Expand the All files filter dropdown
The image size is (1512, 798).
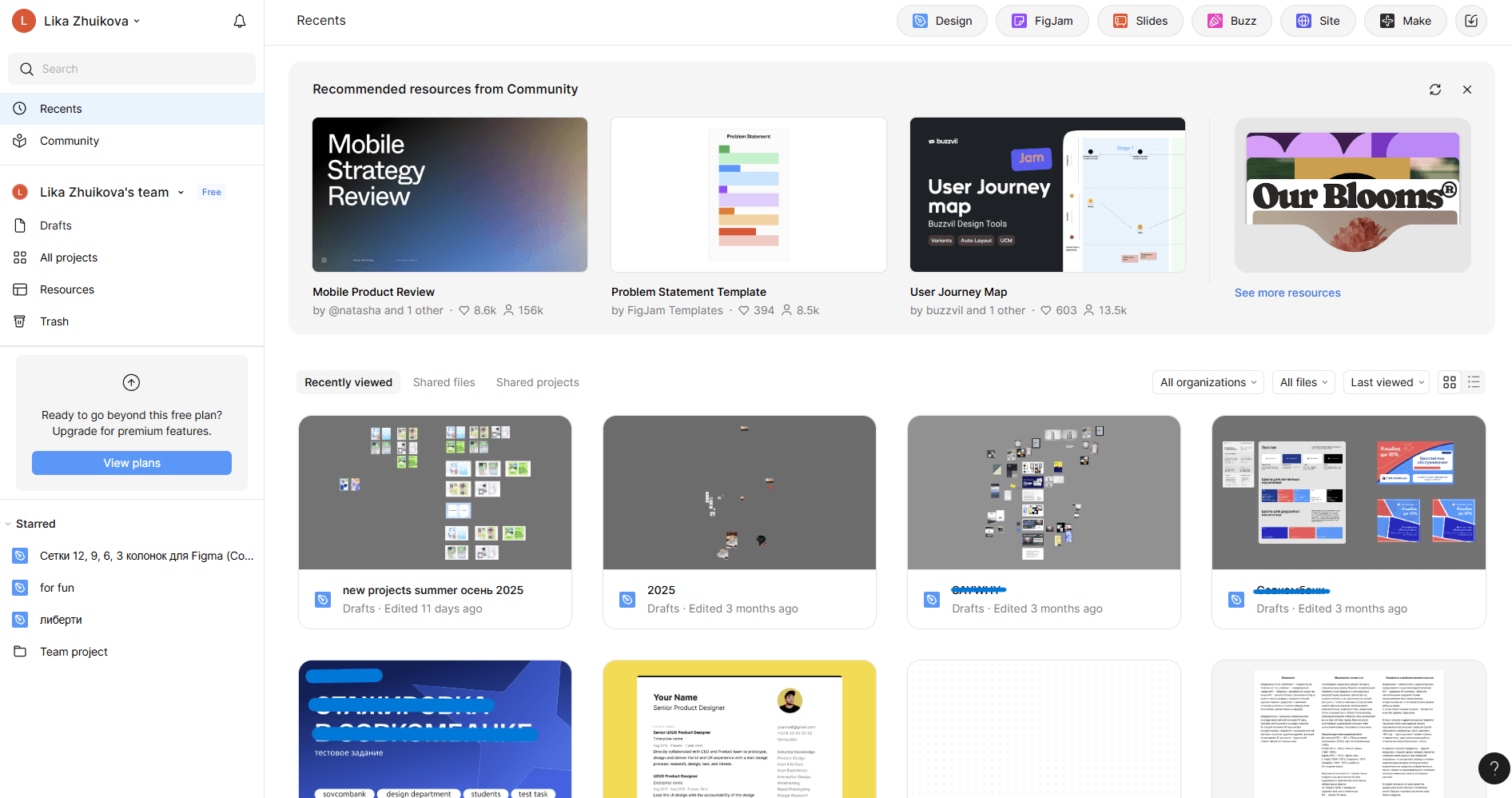coord(1303,382)
